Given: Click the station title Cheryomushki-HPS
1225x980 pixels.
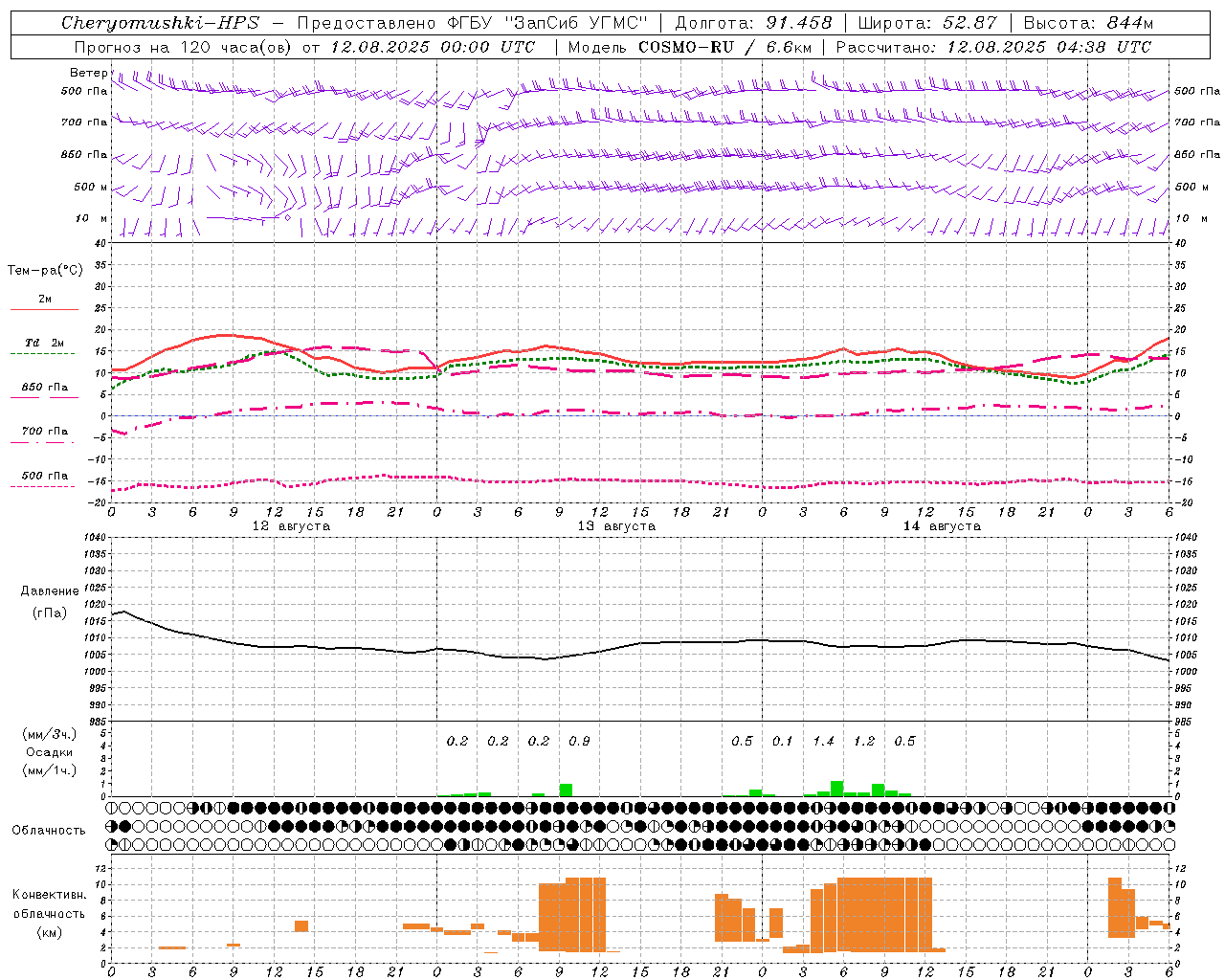Looking at the screenshot, I should click(160, 23).
